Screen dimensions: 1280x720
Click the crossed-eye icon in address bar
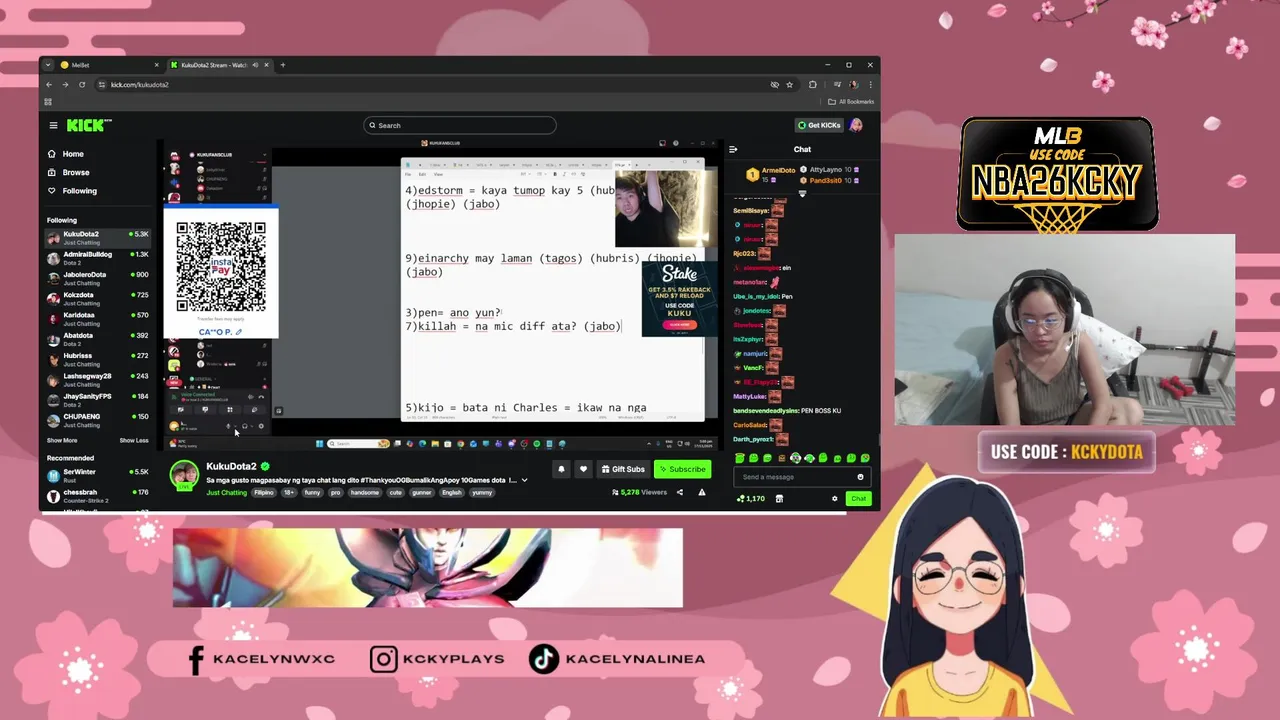[774, 84]
